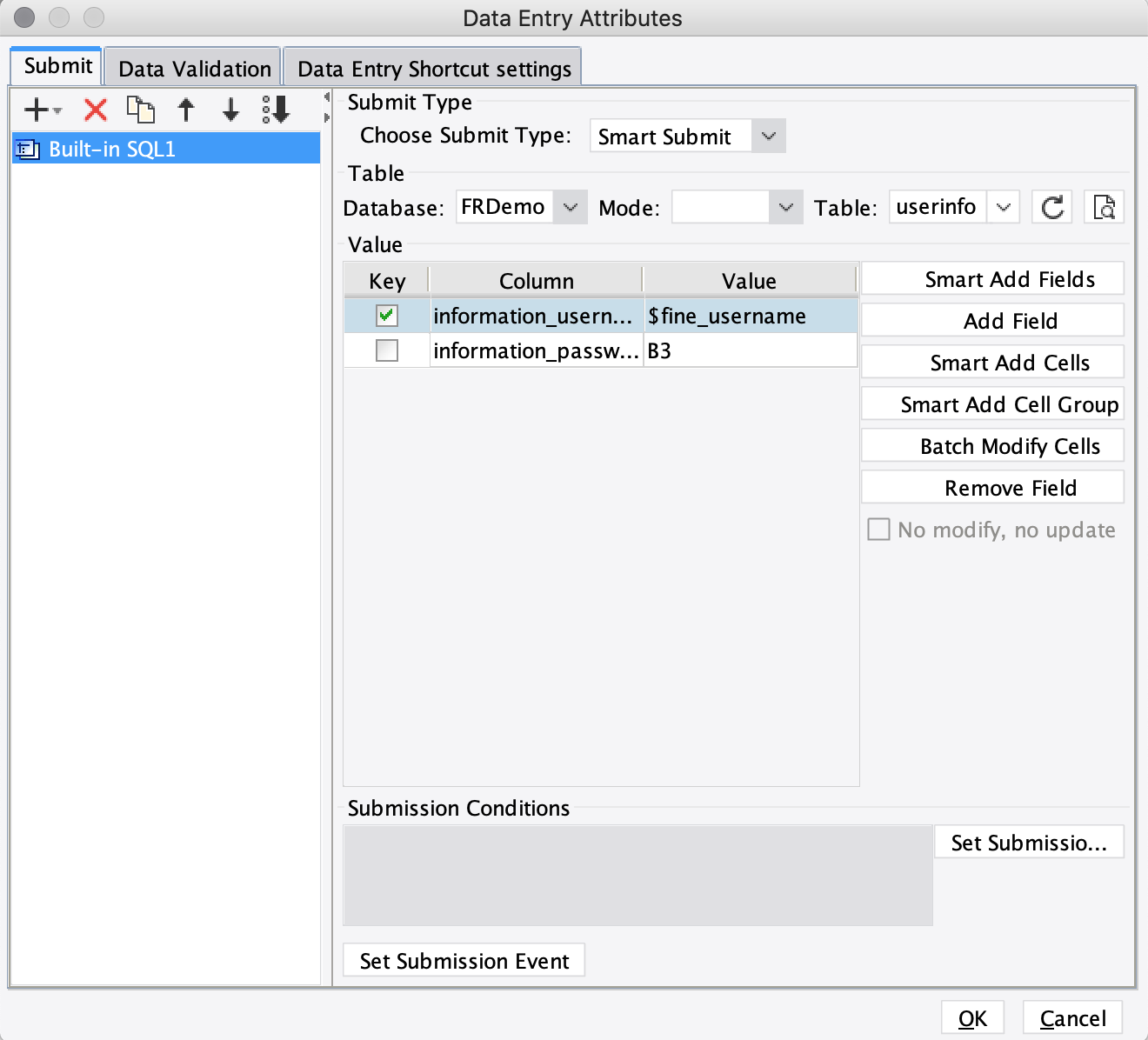
Task: Expand the userinfo Table dropdown
Action: point(954,207)
